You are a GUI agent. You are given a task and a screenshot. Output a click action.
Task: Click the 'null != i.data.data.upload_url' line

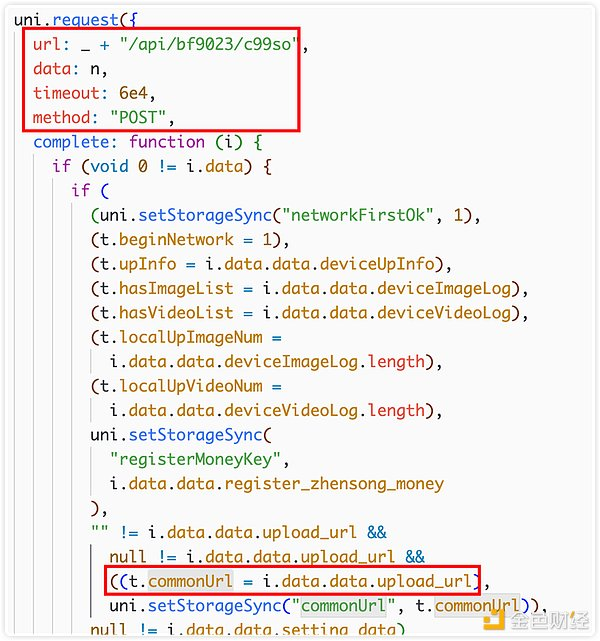point(267,557)
